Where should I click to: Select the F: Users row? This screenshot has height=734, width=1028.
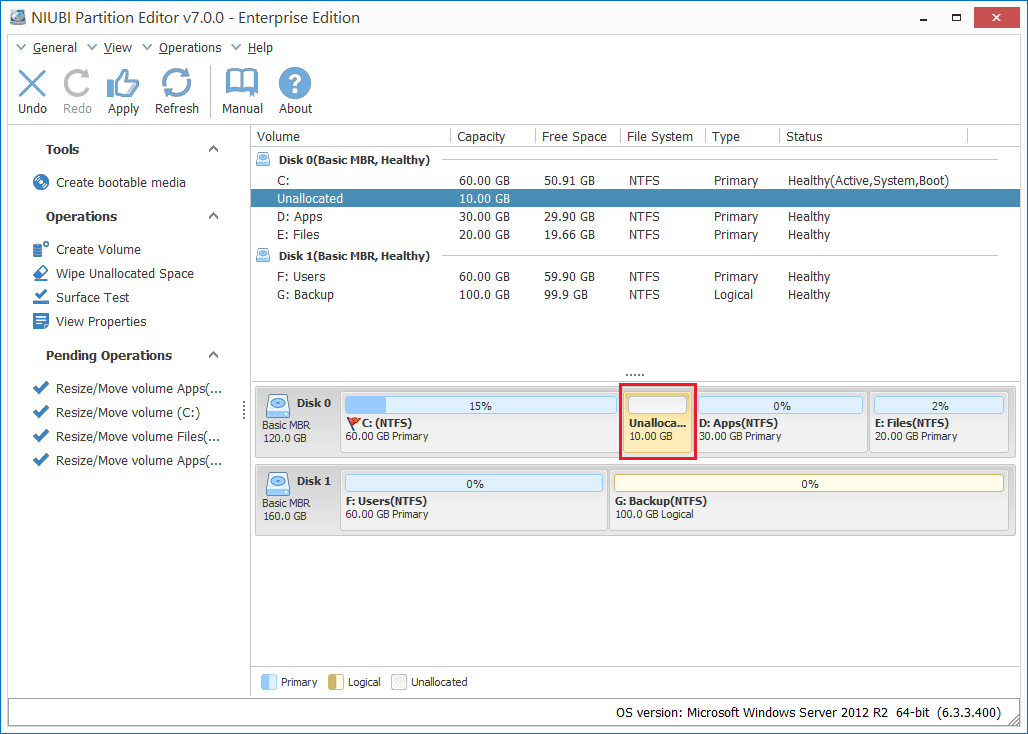635,277
